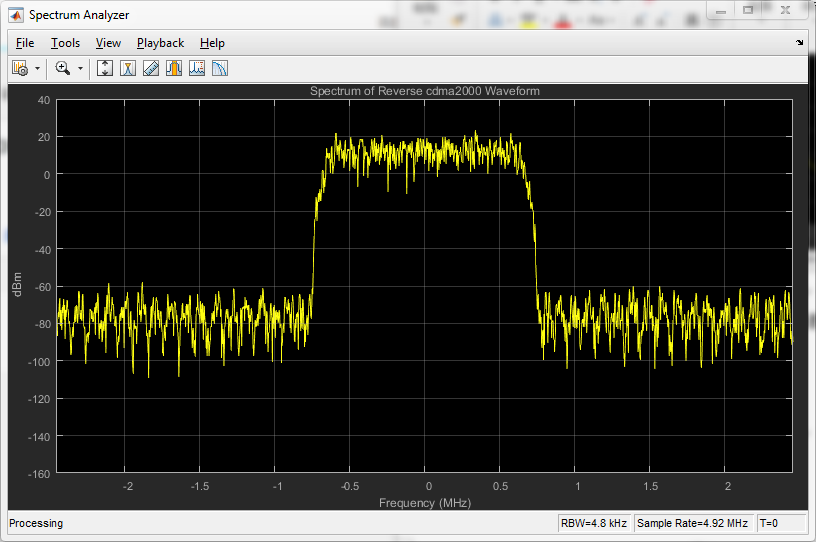
Task: Open the dropdown arrow beside the zoom tool
Action: (x=80, y=68)
